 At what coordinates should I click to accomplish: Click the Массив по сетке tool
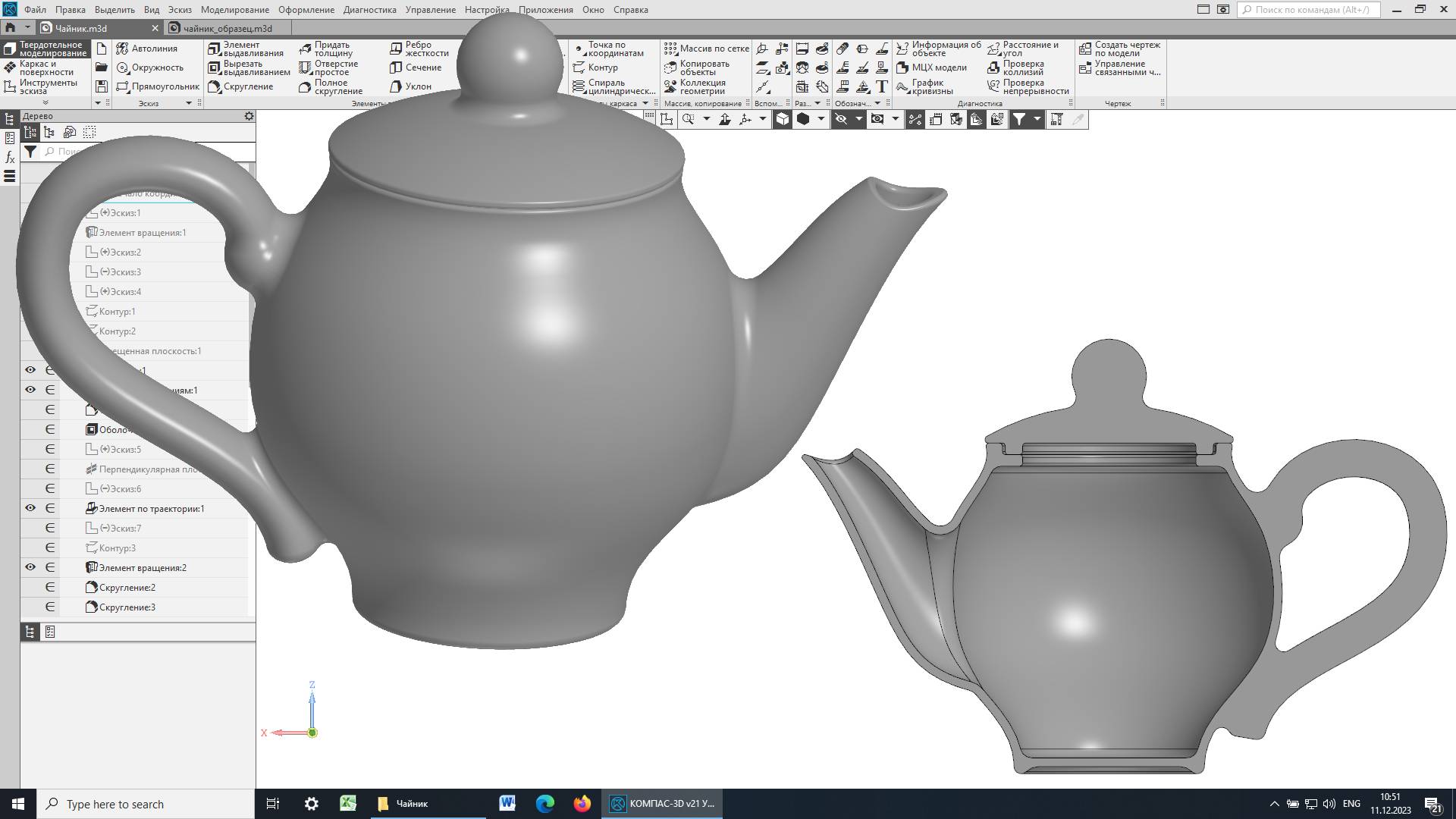tap(706, 49)
